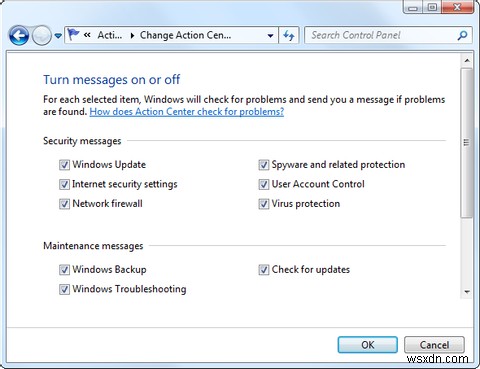Uncheck the Windows Update checkbox
The width and height of the screenshot is (480, 369).
click(x=64, y=165)
